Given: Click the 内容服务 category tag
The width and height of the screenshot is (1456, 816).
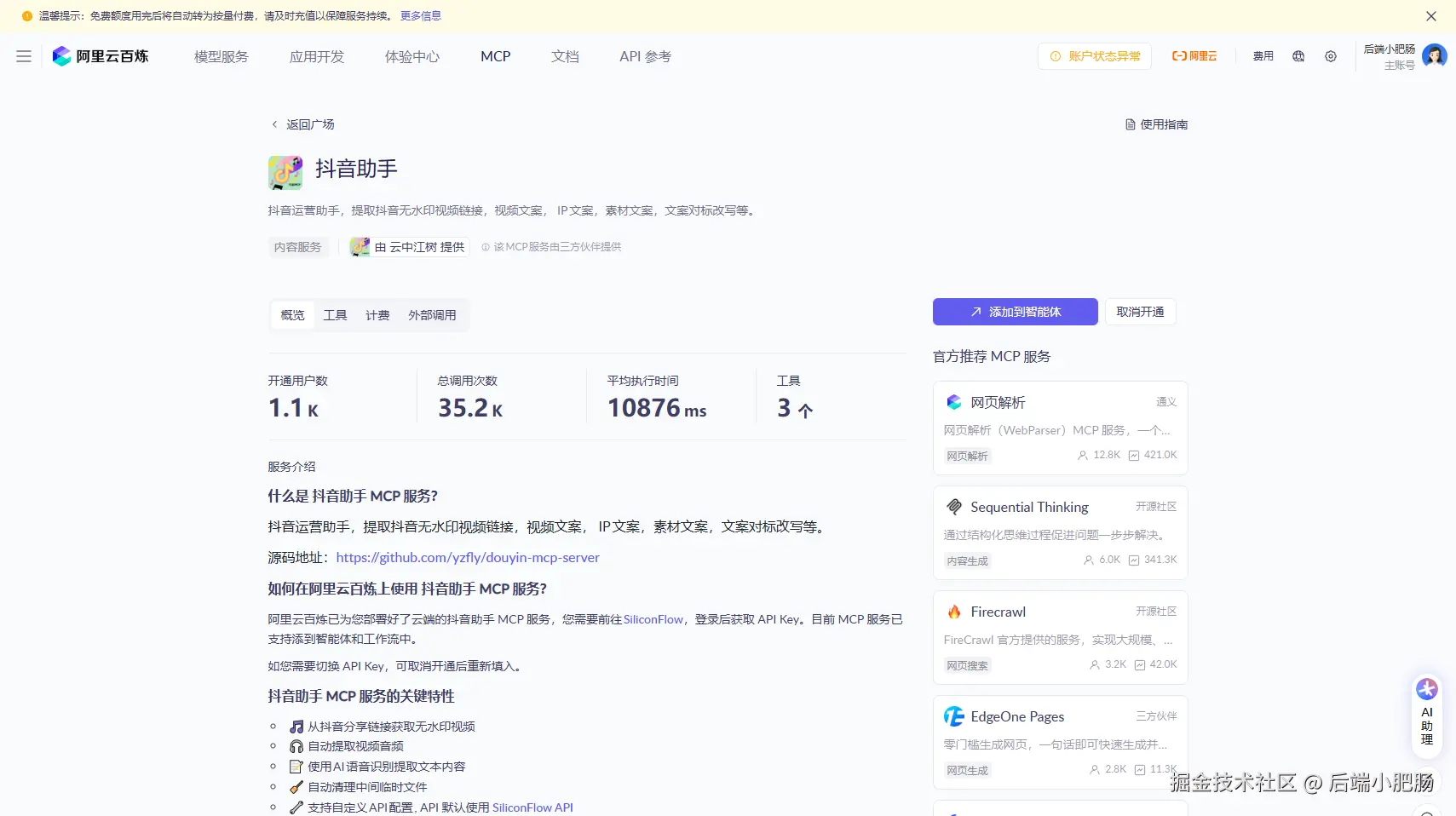Looking at the screenshot, I should pyautogui.click(x=298, y=247).
